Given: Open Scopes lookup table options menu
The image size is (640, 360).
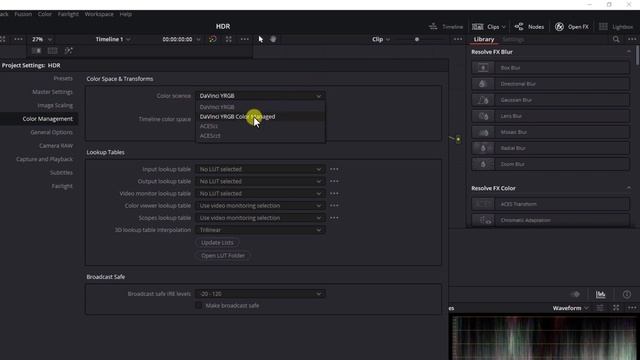Looking at the screenshot, I should (x=334, y=218).
